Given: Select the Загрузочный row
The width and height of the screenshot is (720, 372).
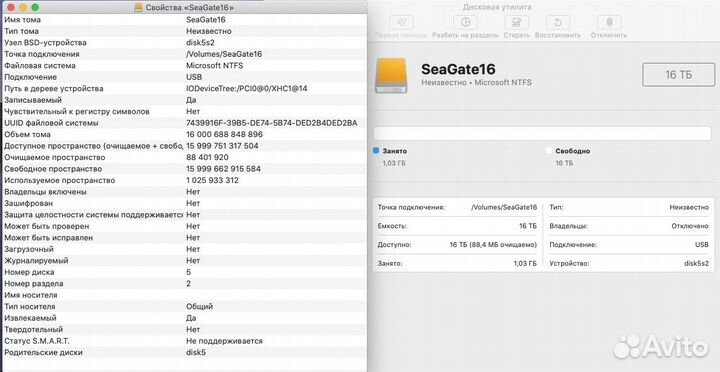Looking at the screenshot, I should 184,249.
